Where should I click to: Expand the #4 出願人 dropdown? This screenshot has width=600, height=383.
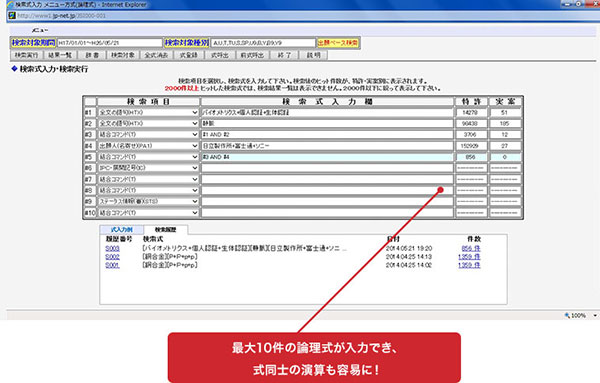coord(194,146)
